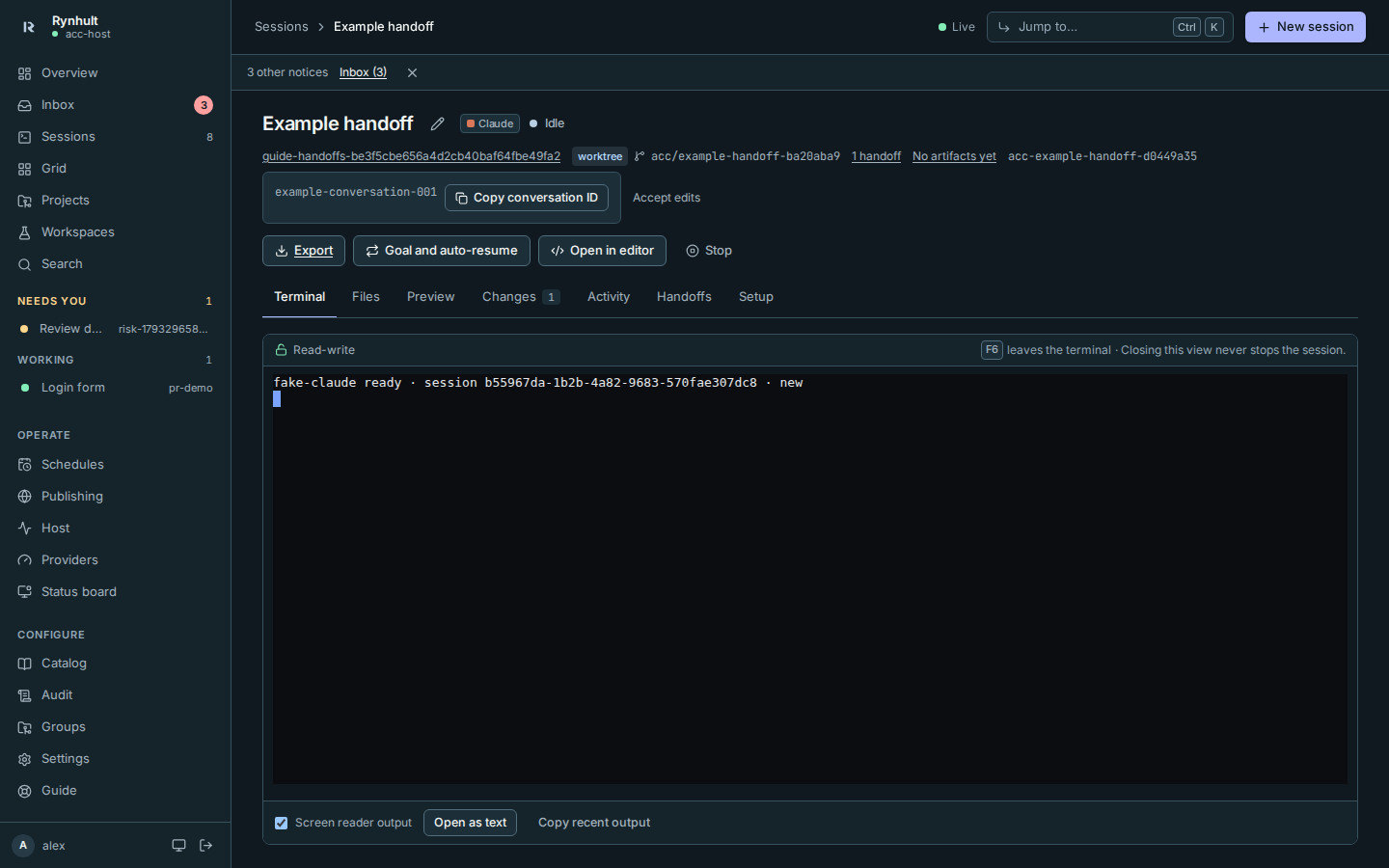The image size is (1389, 868).
Task: Open the Grid view
Action: point(115,169)
